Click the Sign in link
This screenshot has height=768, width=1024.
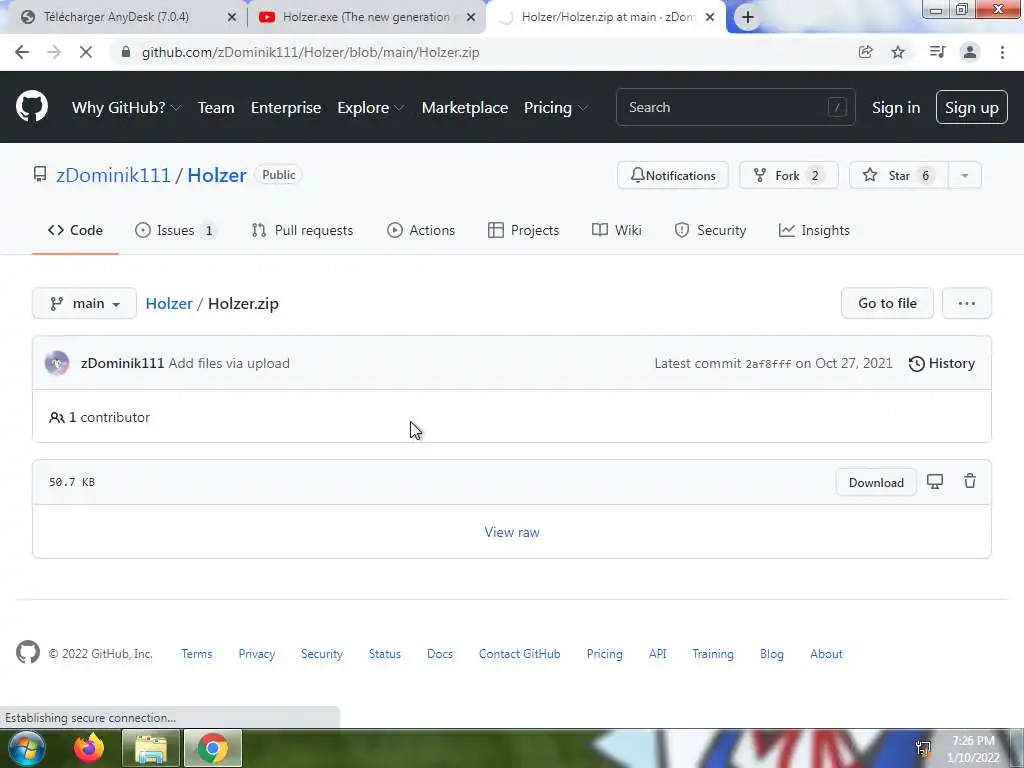point(895,108)
